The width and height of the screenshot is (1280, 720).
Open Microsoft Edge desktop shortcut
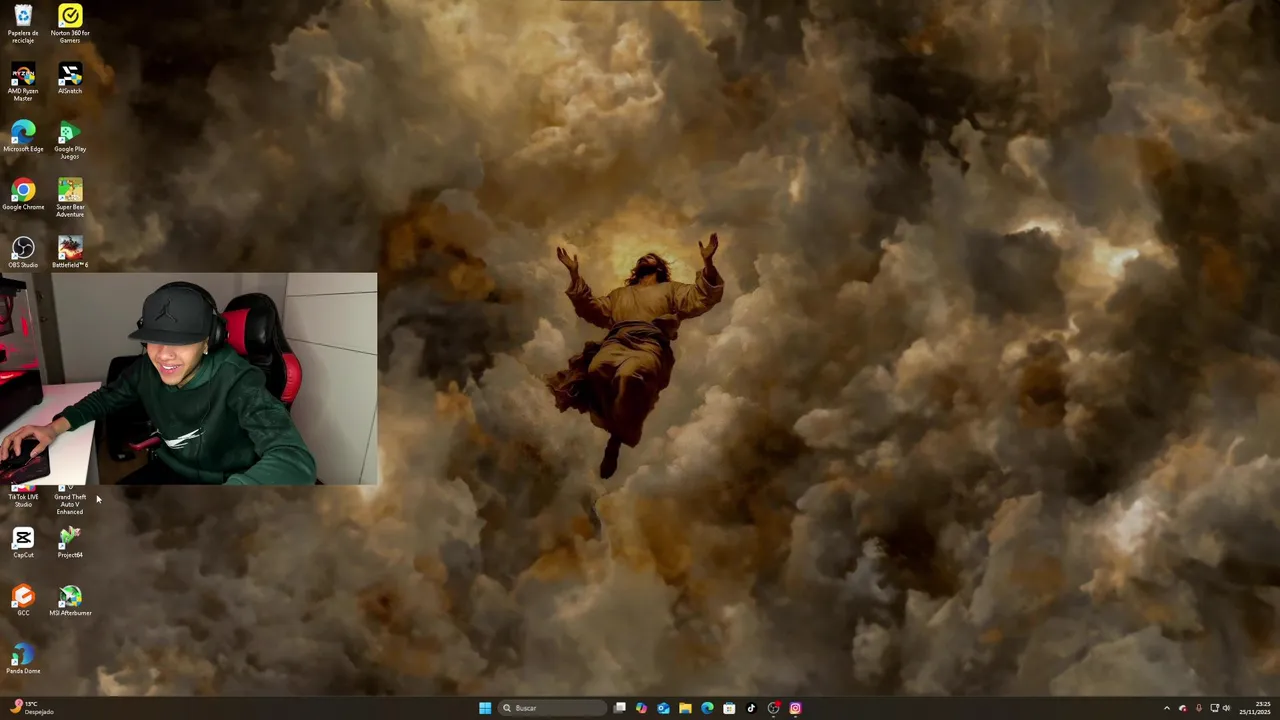(x=23, y=137)
